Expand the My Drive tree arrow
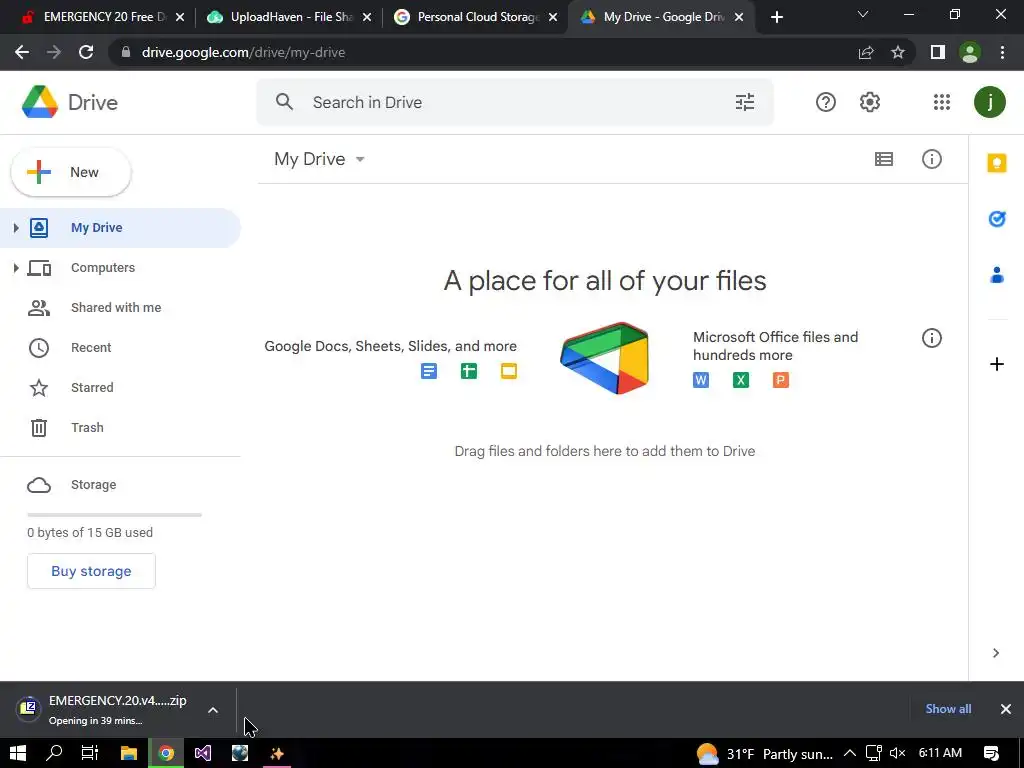Viewport: 1024px width, 768px height. tap(16, 228)
